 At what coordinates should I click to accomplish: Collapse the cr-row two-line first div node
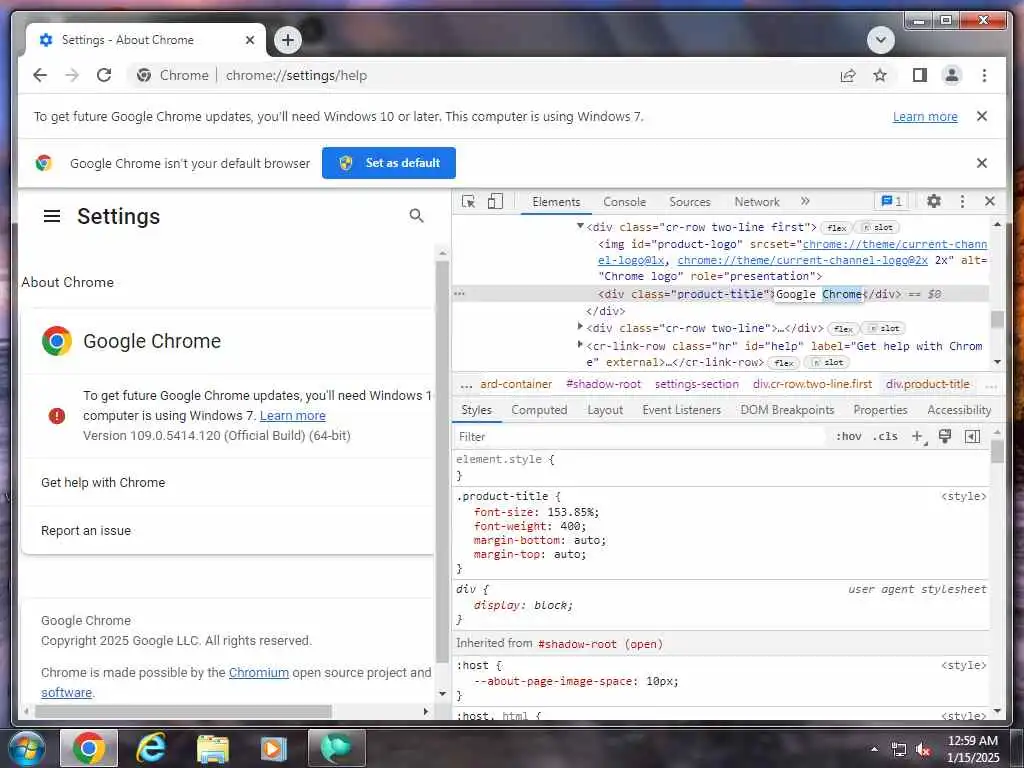point(580,226)
